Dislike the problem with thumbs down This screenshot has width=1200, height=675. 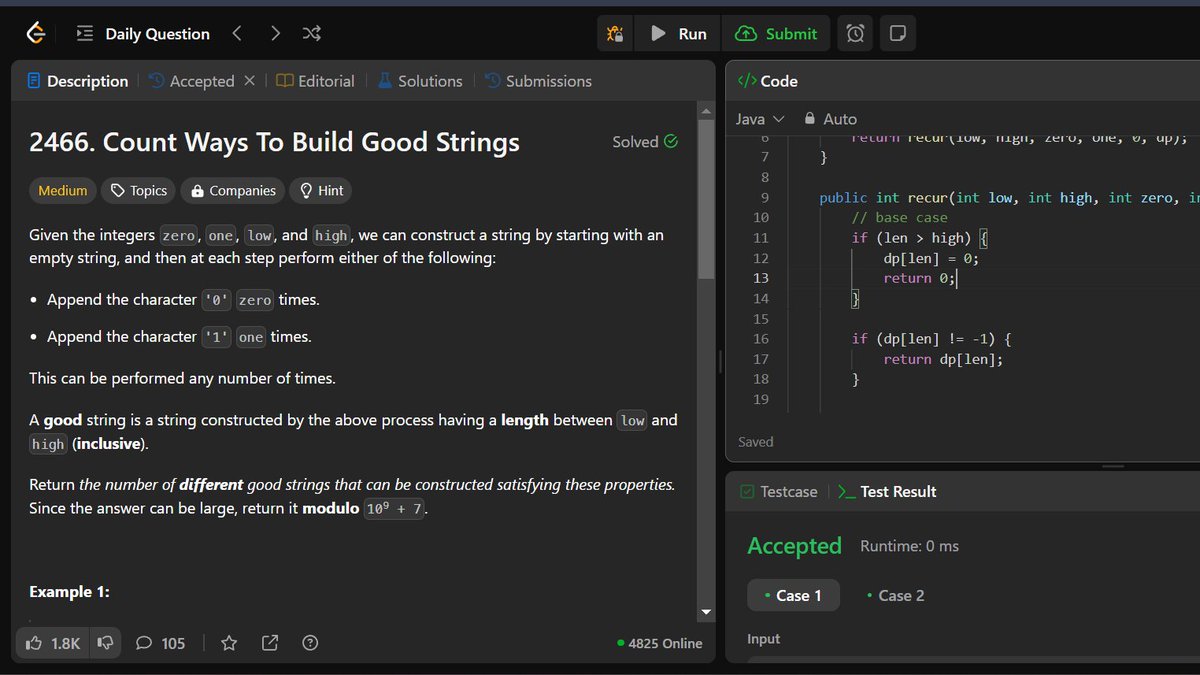(105, 643)
